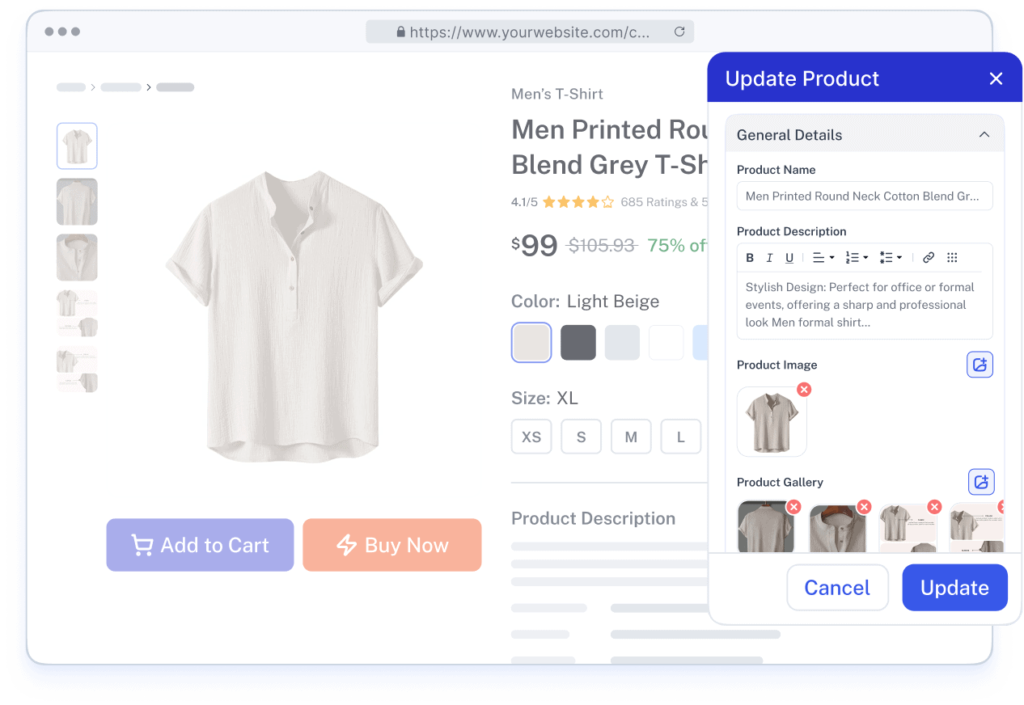Select the dark grey color swatch

[578, 342]
